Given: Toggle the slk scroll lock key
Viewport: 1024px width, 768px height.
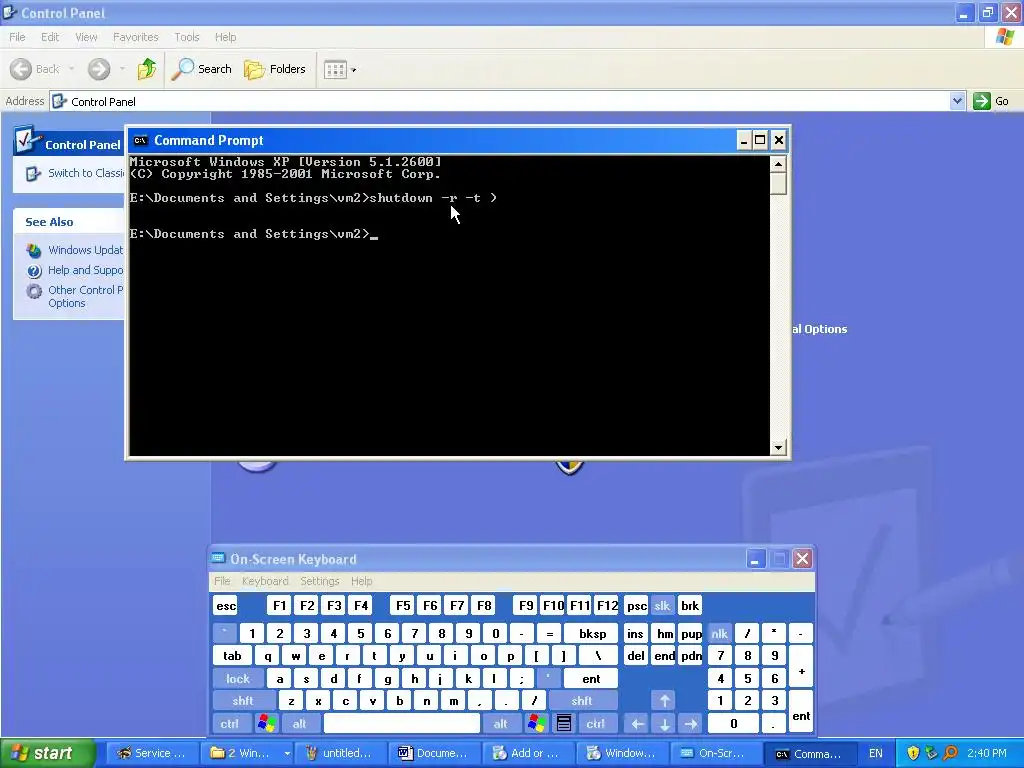Looking at the screenshot, I should (662, 606).
